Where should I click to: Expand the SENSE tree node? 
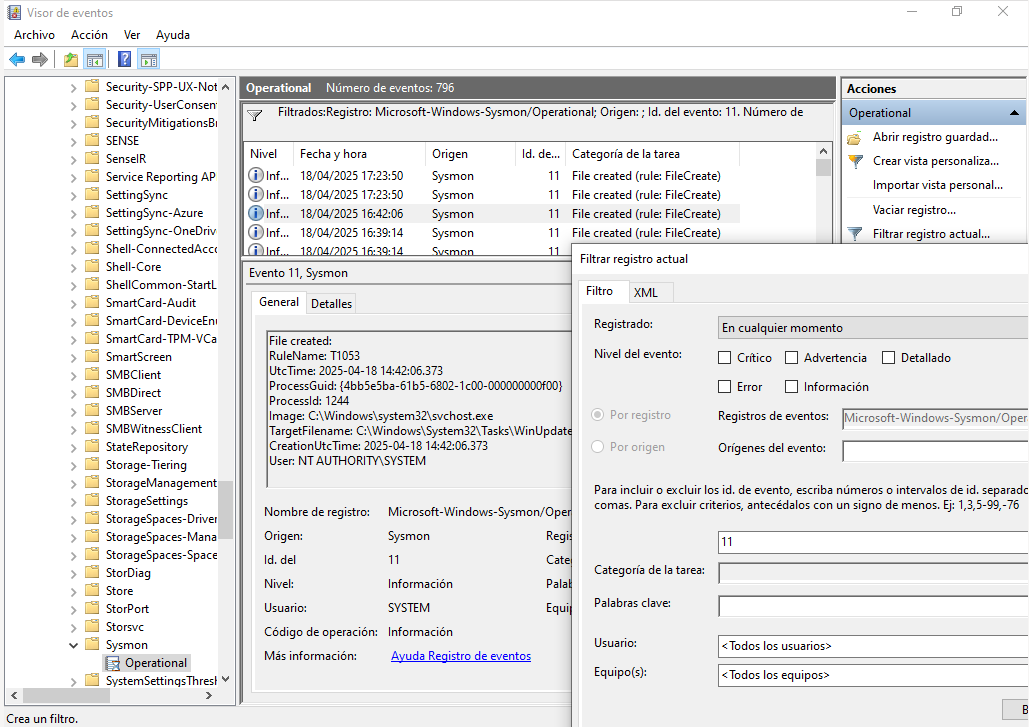pyautogui.click(x=74, y=140)
